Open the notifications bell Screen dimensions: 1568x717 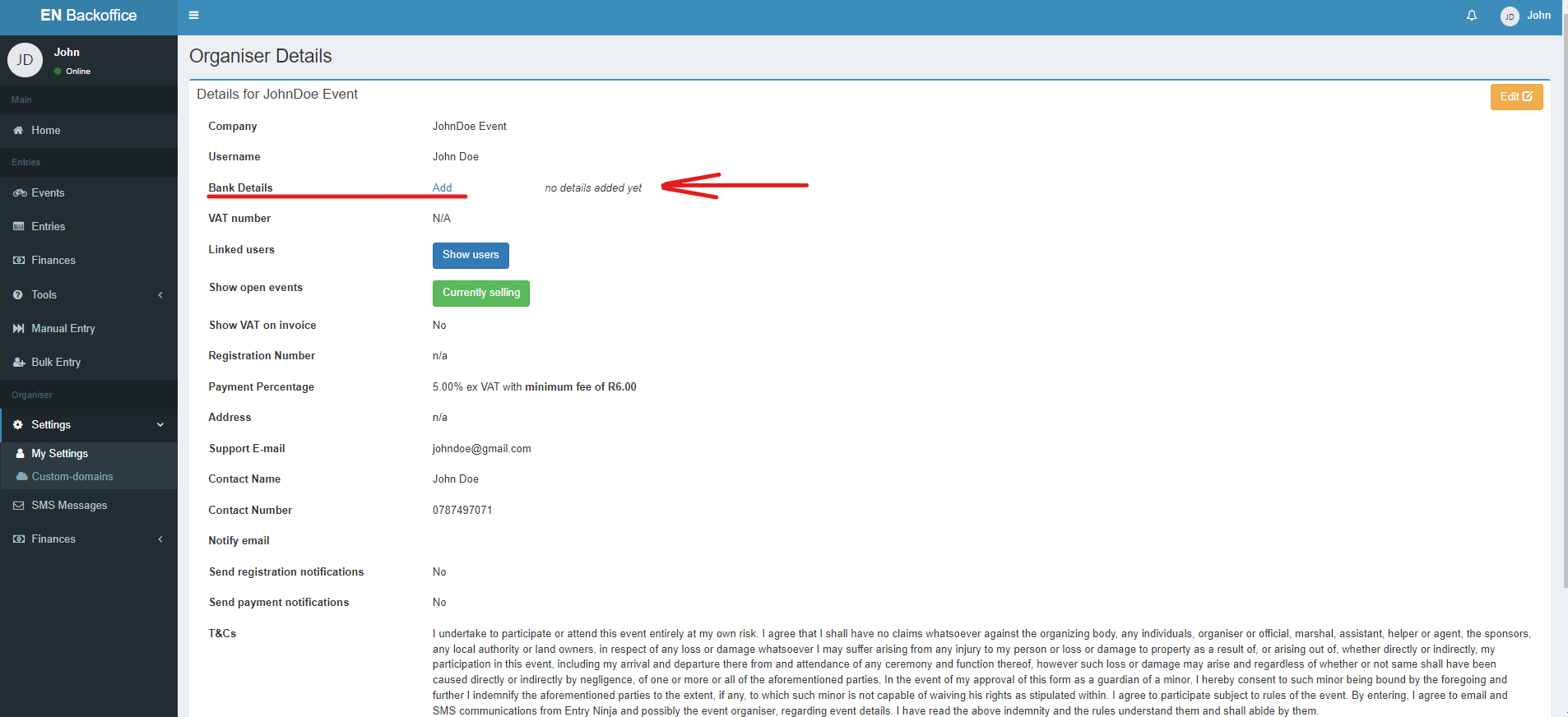pos(1472,16)
